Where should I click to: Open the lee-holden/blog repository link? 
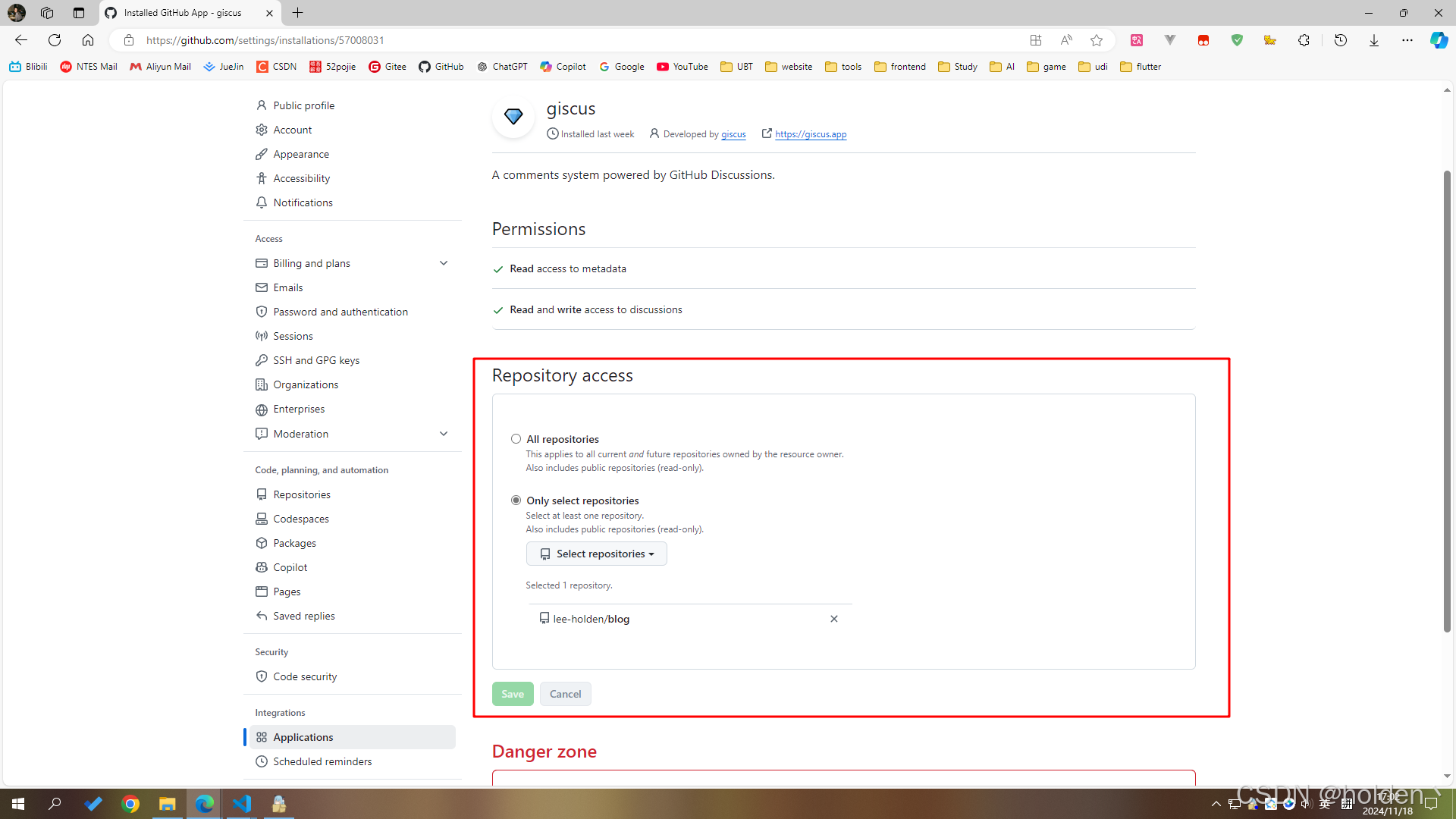click(591, 619)
